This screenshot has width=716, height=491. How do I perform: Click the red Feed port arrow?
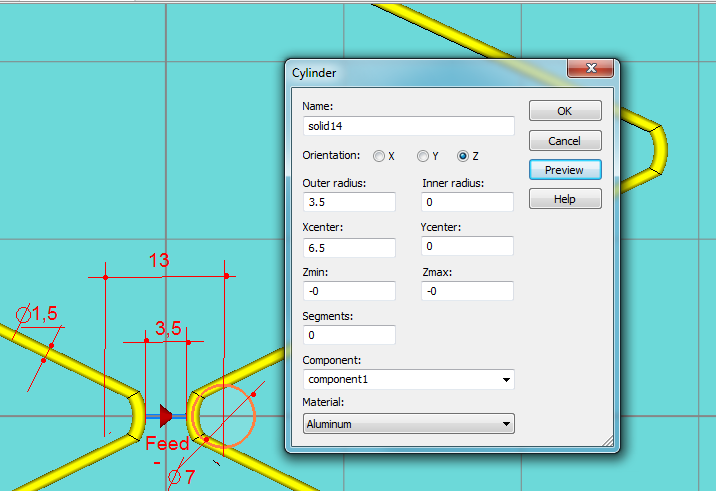point(166,416)
